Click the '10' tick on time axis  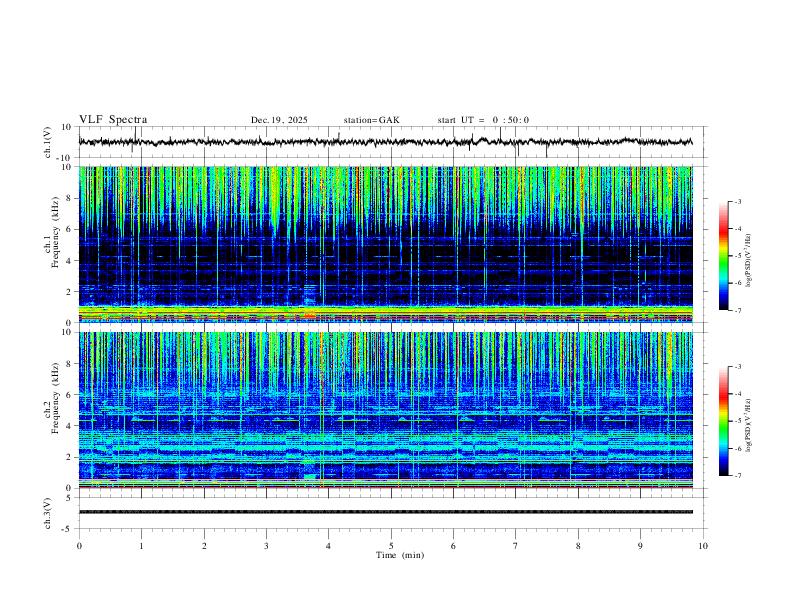(703, 546)
